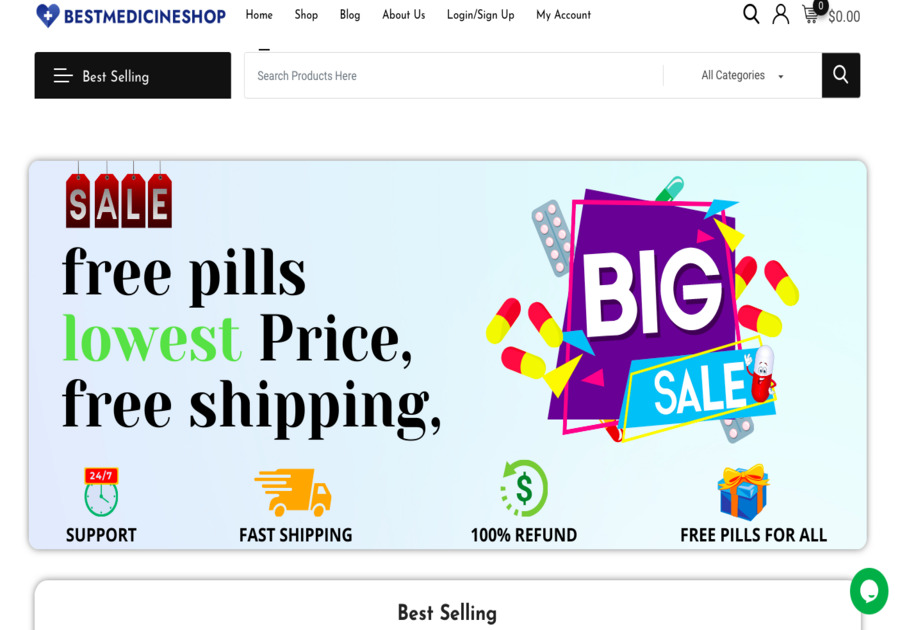Click the BIG SALE banner graphic

[x=642, y=310]
